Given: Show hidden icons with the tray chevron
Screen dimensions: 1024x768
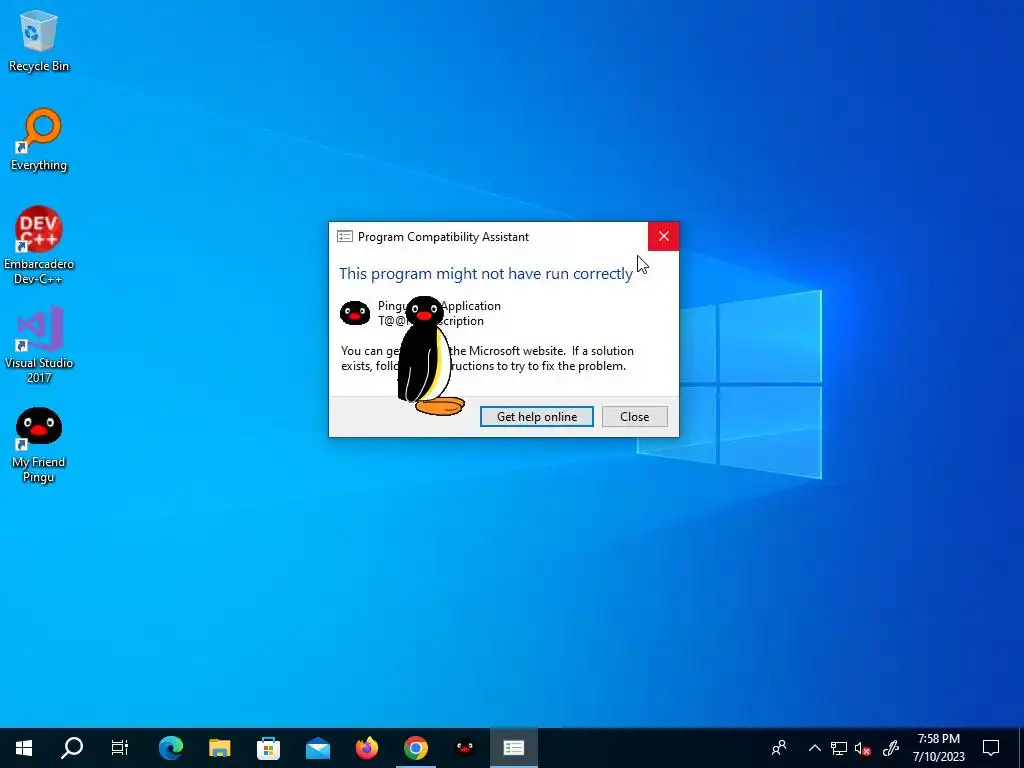Looking at the screenshot, I should click(x=814, y=748).
